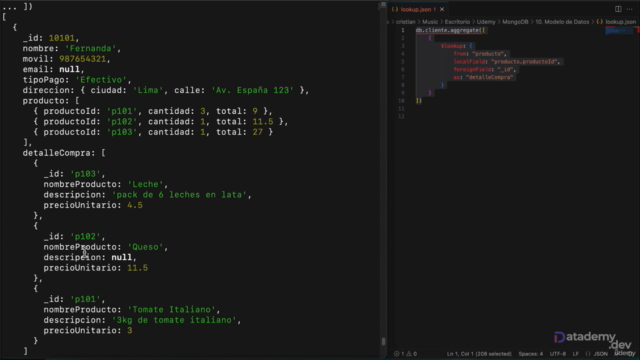Click 'Escritorio' breadcrumb folder
Viewport: 640px width, 360px height.
point(457,22)
